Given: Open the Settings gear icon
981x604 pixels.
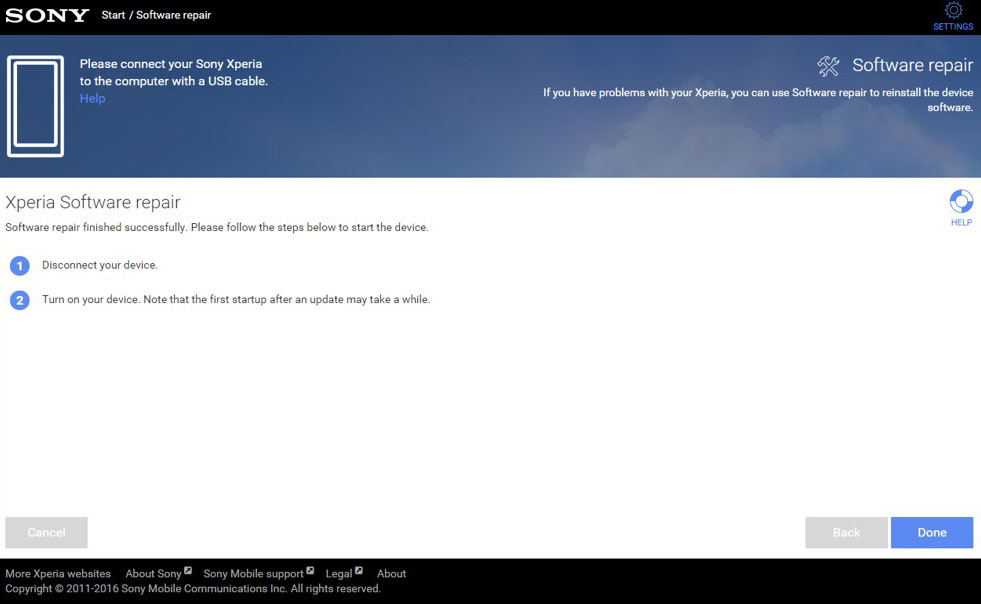Looking at the screenshot, I should (953, 11).
